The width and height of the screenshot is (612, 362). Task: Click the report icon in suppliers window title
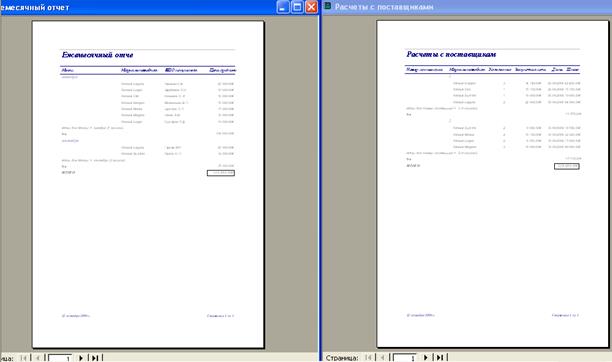(327, 6)
